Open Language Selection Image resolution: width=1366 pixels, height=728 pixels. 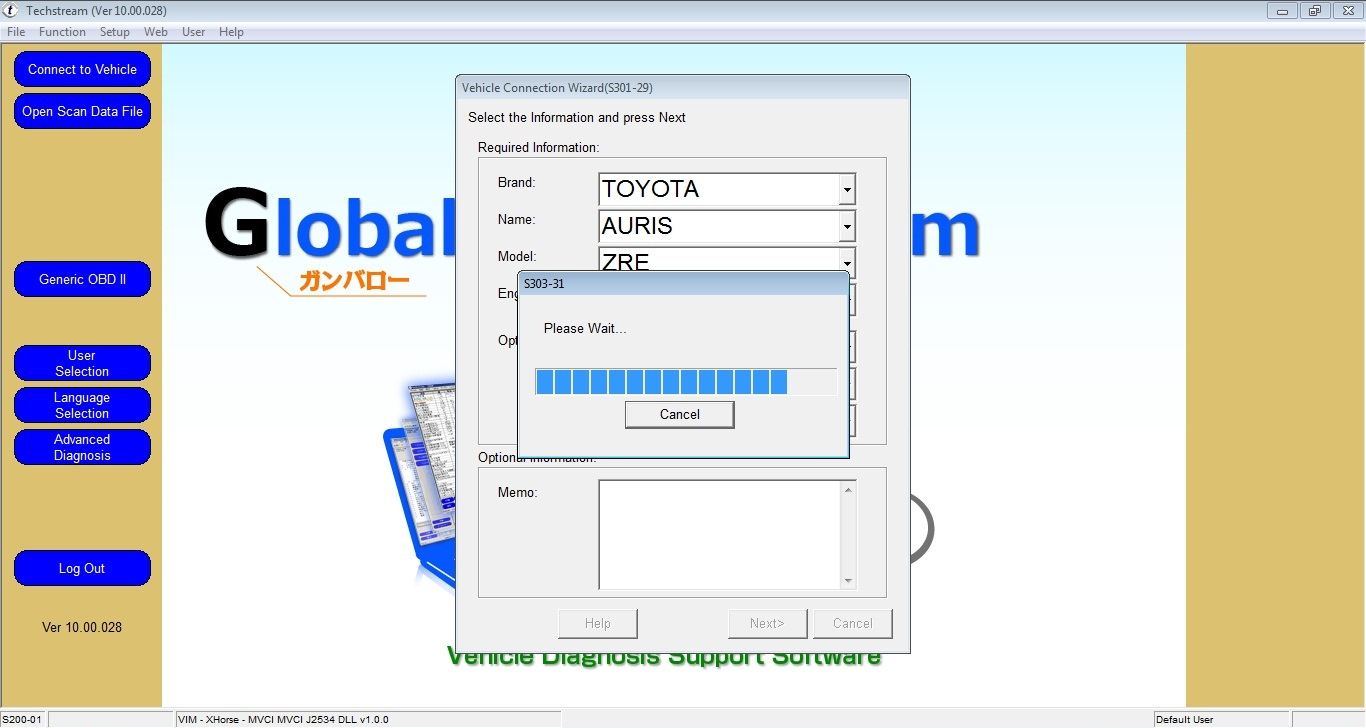point(82,405)
